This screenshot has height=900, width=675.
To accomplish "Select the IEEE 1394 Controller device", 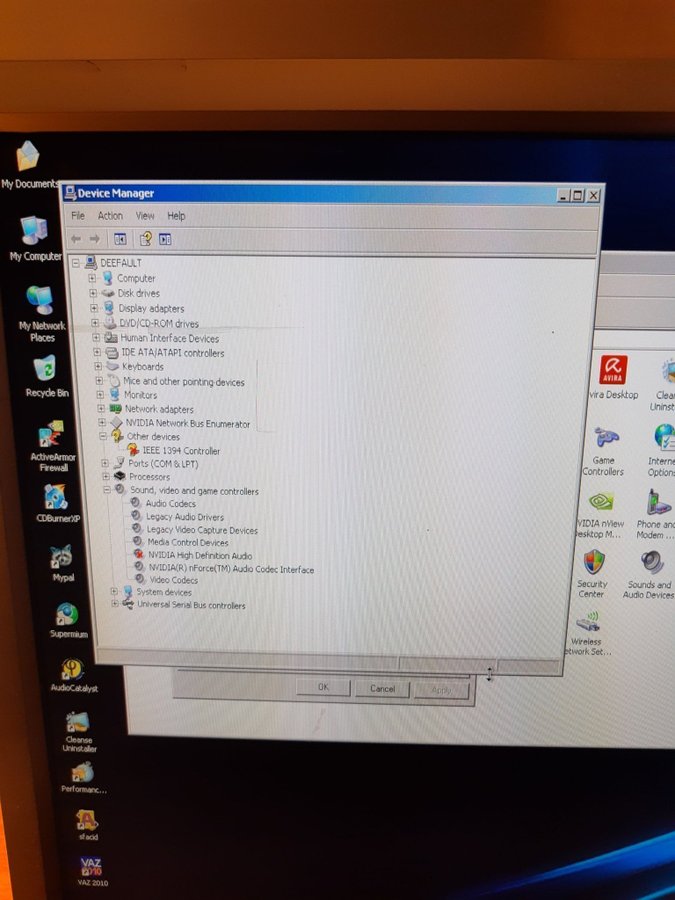I will coord(181,451).
